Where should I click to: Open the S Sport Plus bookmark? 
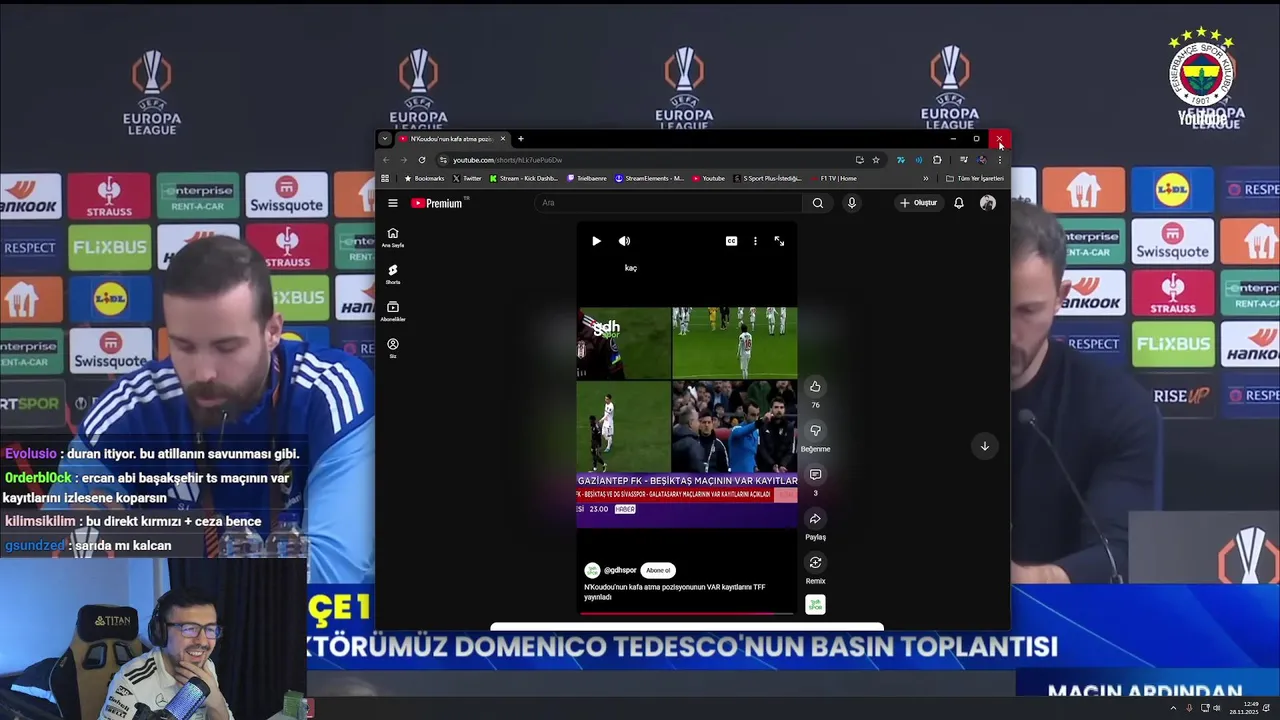(768, 179)
